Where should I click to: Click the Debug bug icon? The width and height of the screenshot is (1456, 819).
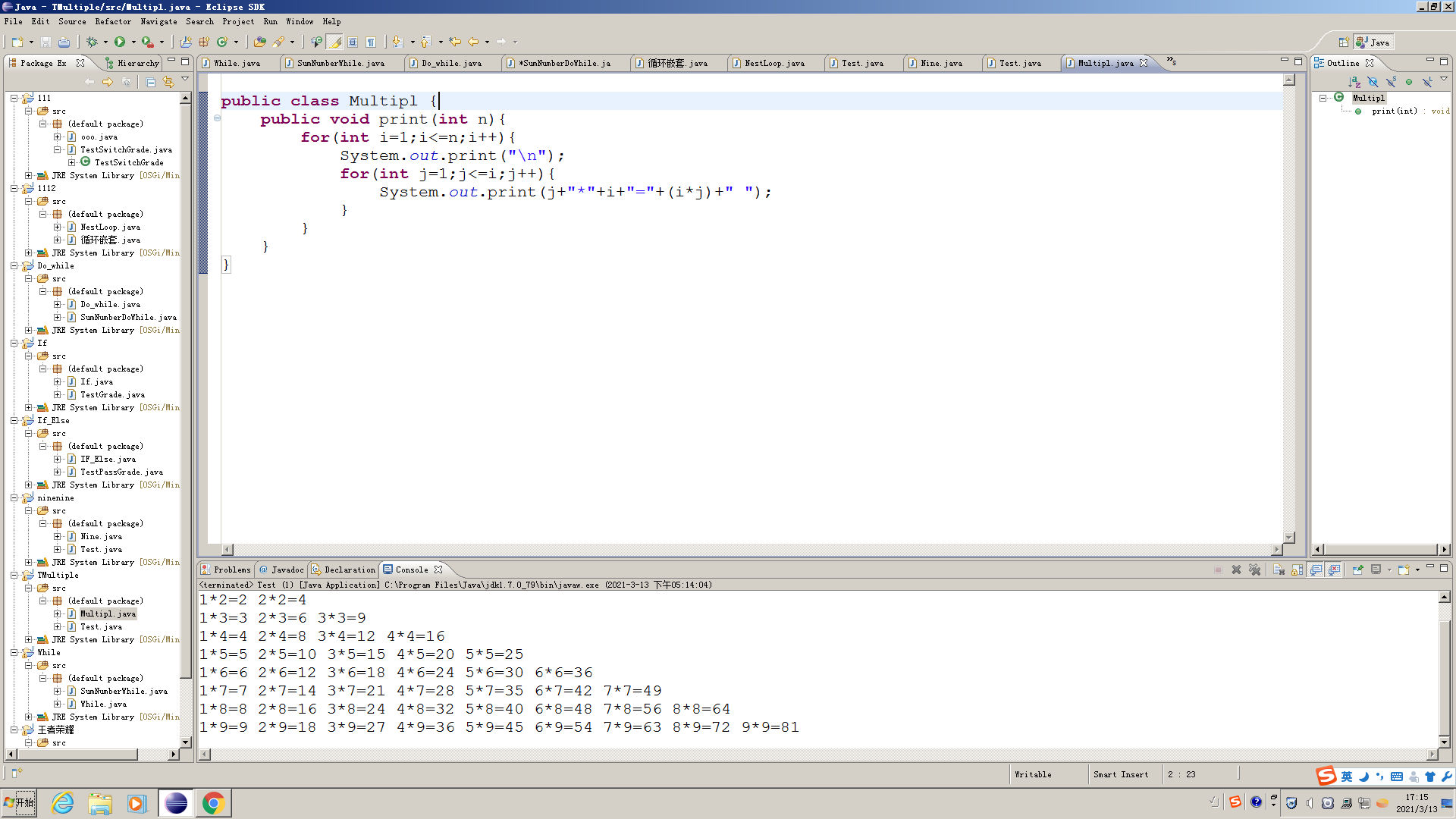[92, 42]
